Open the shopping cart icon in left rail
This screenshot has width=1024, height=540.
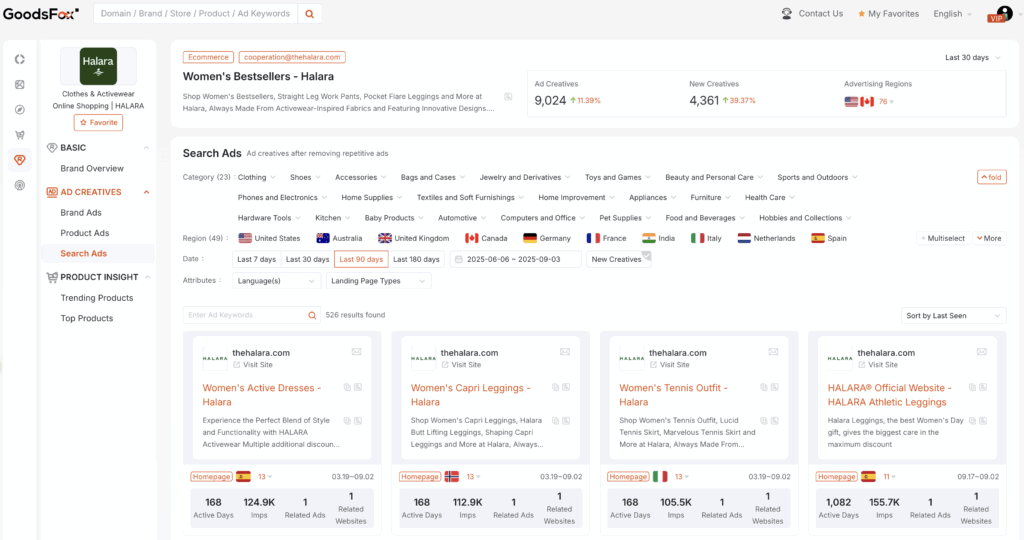pyautogui.click(x=20, y=135)
